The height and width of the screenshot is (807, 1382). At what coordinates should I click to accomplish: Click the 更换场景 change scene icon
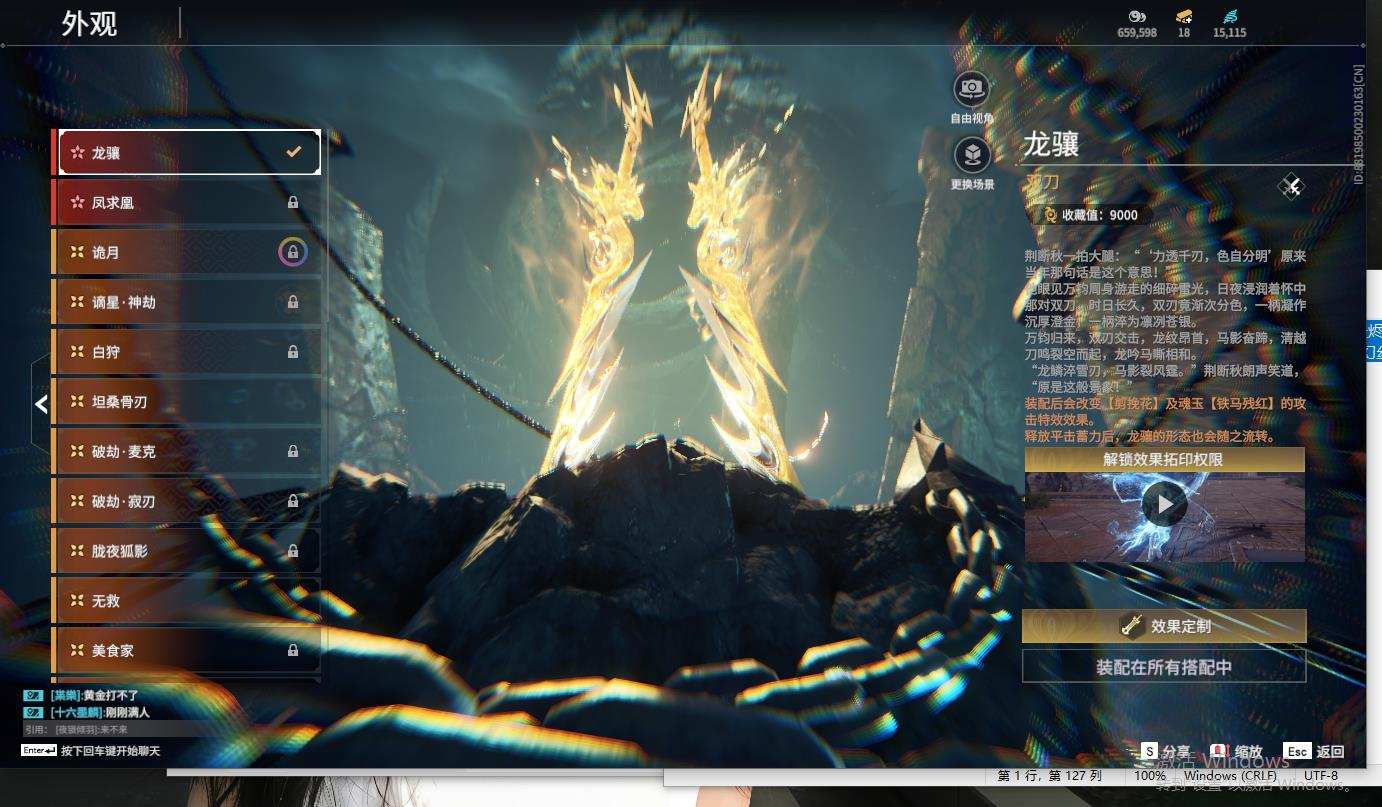tap(972, 155)
